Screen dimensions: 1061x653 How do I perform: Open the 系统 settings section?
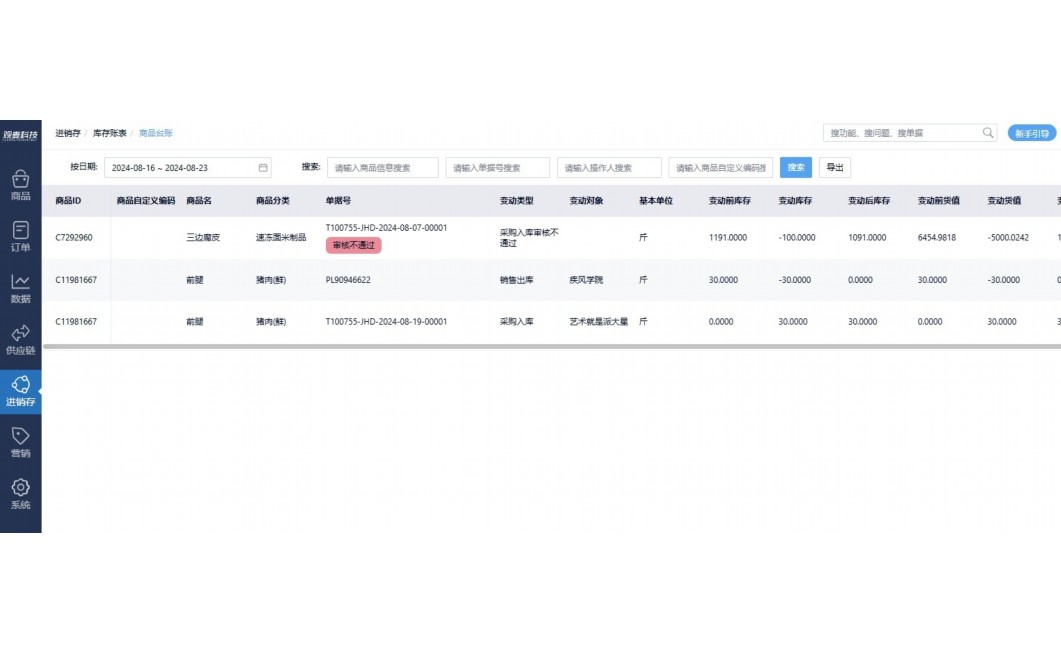click(x=20, y=494)
